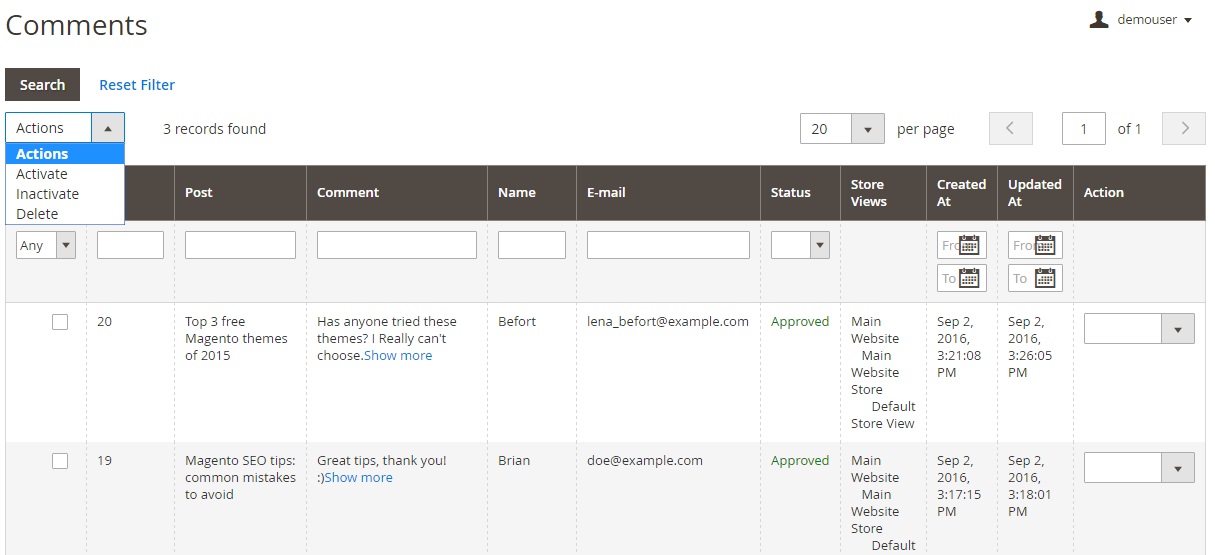
Task: Click '3 records found' text
Action: (214, 129)
